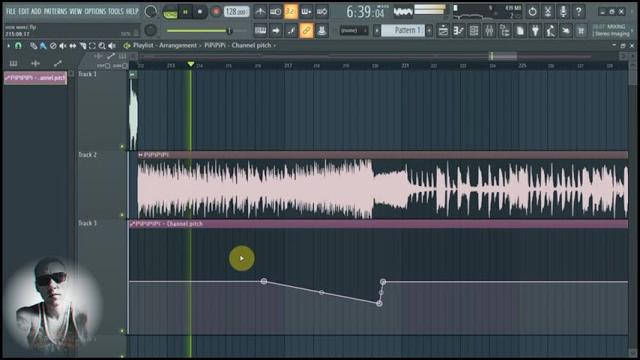Click the main pitch knob
Image resolution: width=640 pixels, height=360 pixels.
pyautogui.click(x=151, y=30)
